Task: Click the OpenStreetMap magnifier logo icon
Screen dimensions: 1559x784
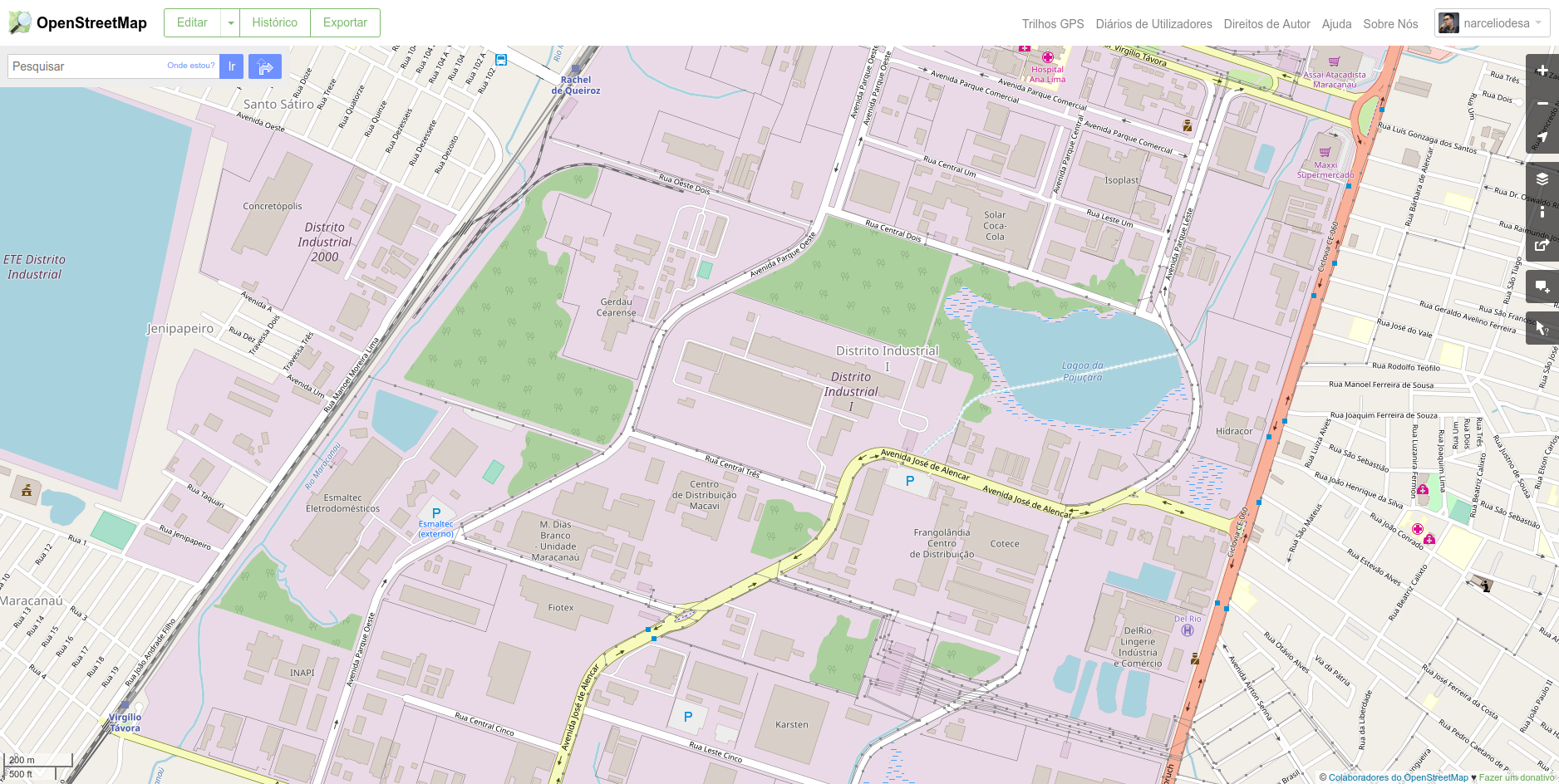Action: [x=20, y=22]
